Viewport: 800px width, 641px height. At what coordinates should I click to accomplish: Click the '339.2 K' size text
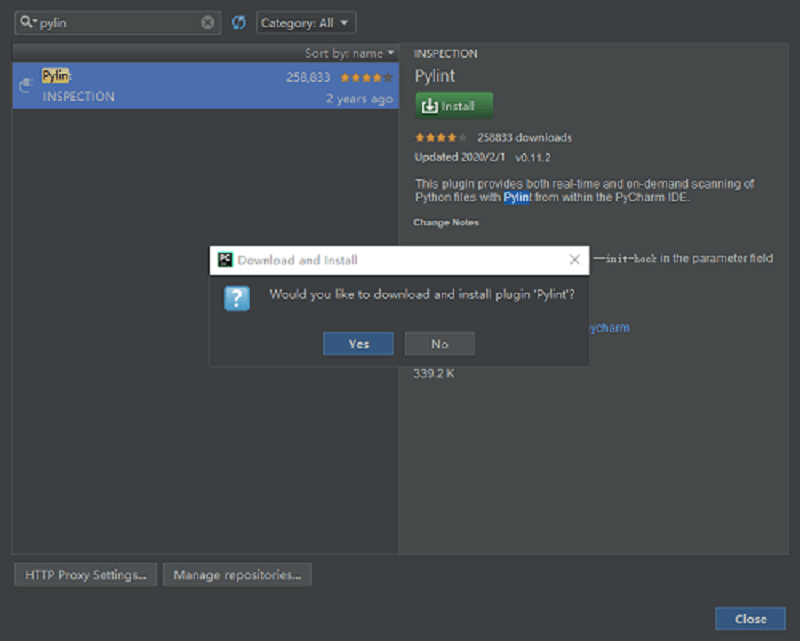(x=434, y=374)
